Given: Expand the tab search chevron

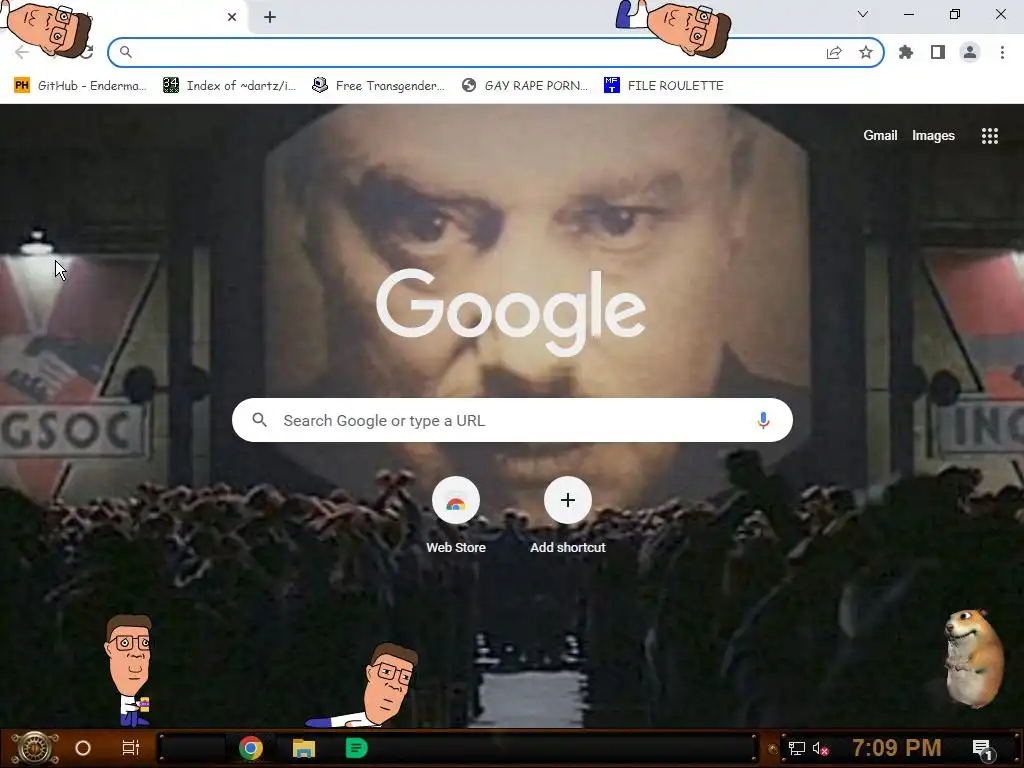Looking at the screenshot, I should point(863,14).
